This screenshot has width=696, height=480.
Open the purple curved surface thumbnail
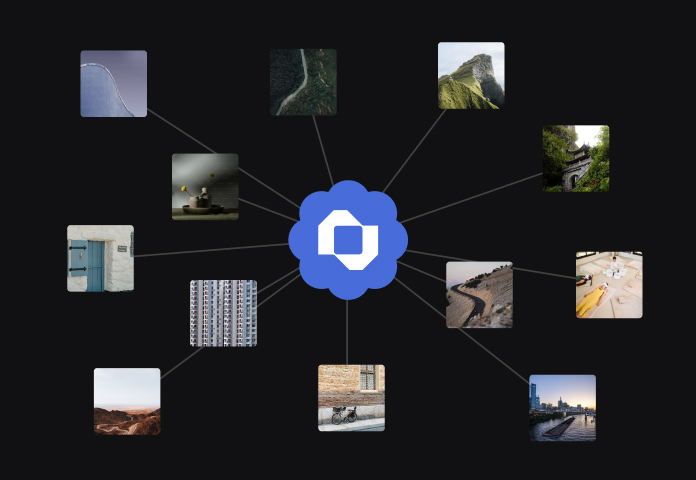click(114, 83)
